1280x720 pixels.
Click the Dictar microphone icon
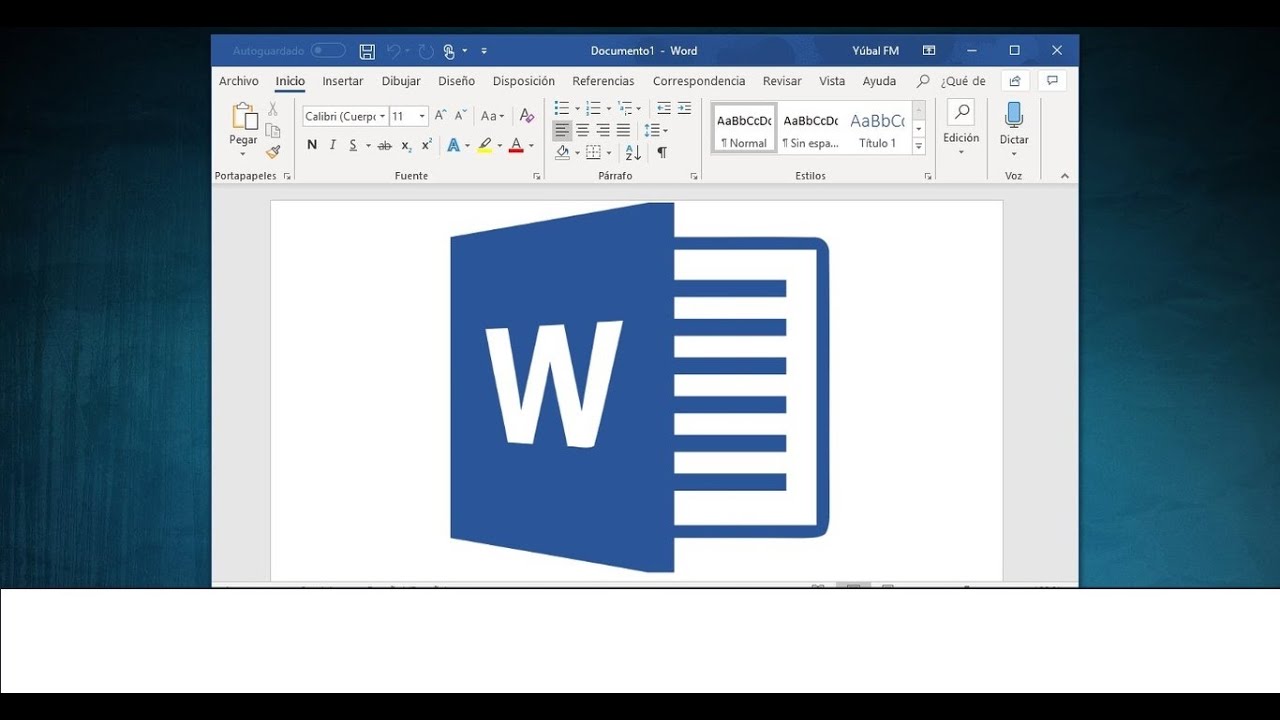tap(1014, 116)
